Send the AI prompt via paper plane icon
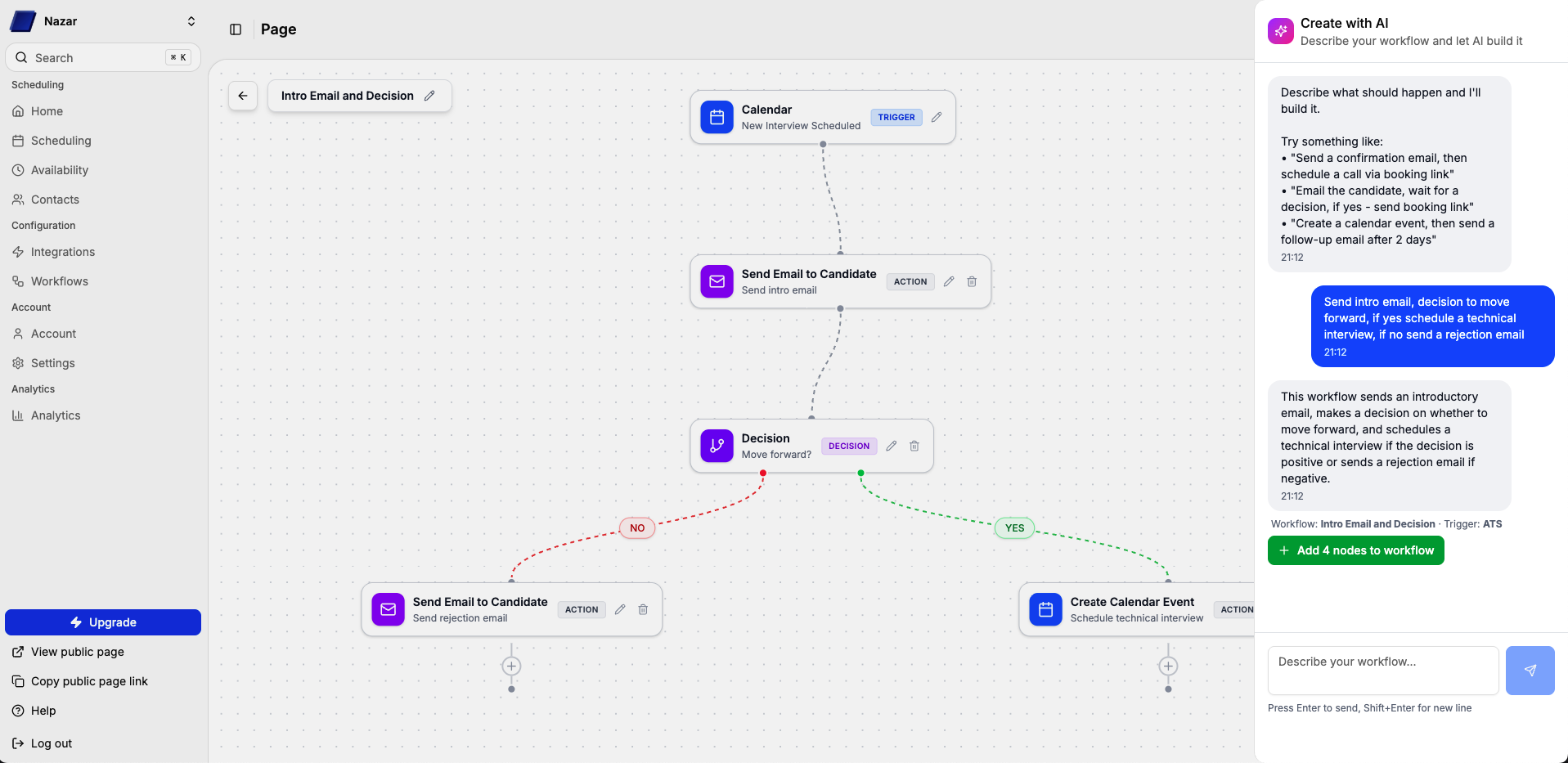This screenshot has height=763, width=1568. click(1529, 670)
